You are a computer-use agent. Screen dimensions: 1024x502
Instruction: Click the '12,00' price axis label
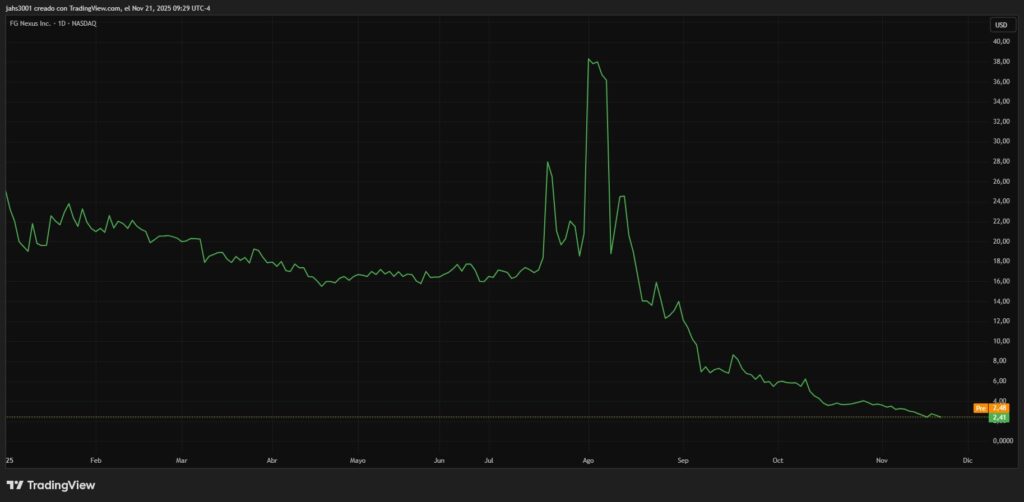1001,321
